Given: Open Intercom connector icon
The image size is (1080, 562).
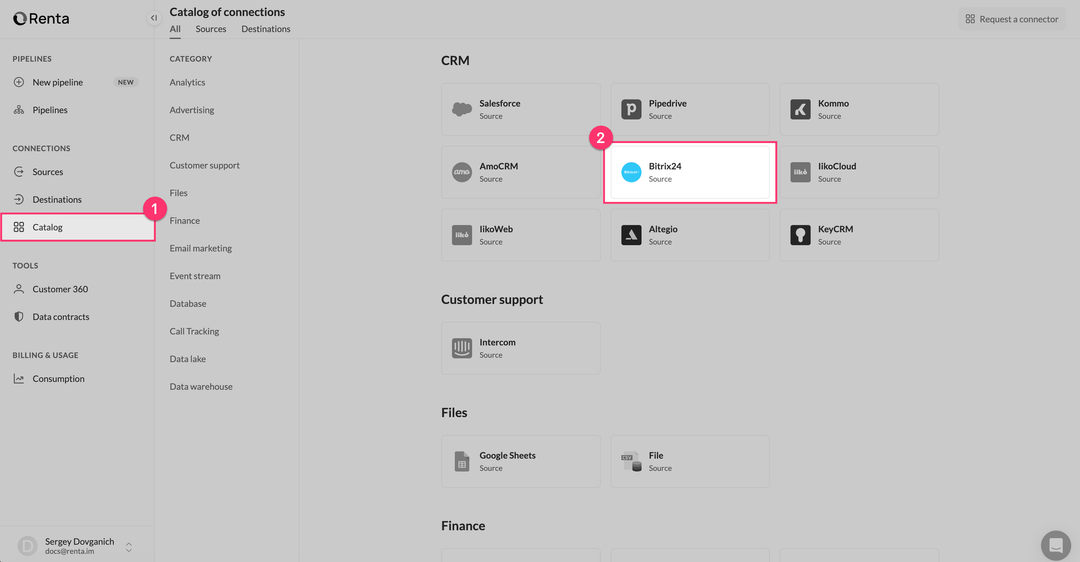Looking at the screenshot, I should [x=461, y=348].
